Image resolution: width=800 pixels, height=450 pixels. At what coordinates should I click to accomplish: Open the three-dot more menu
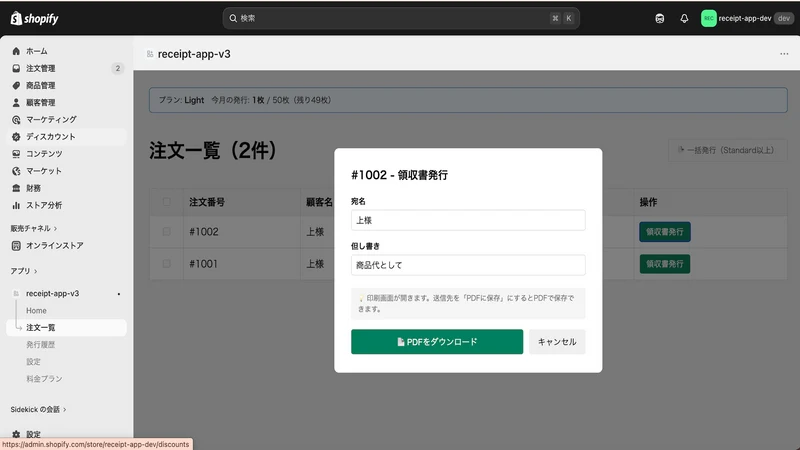pyautogui.click(x=784, y=54)
